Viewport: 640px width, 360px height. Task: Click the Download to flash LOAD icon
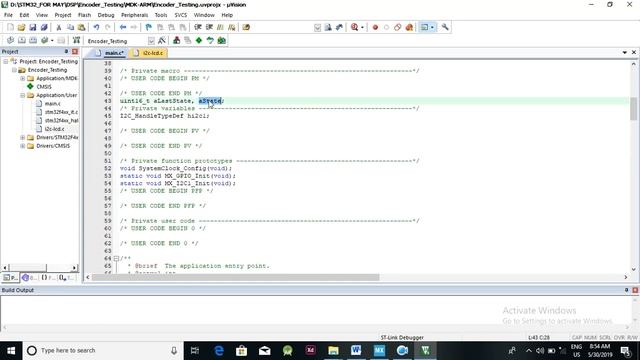tap(76, 40)
